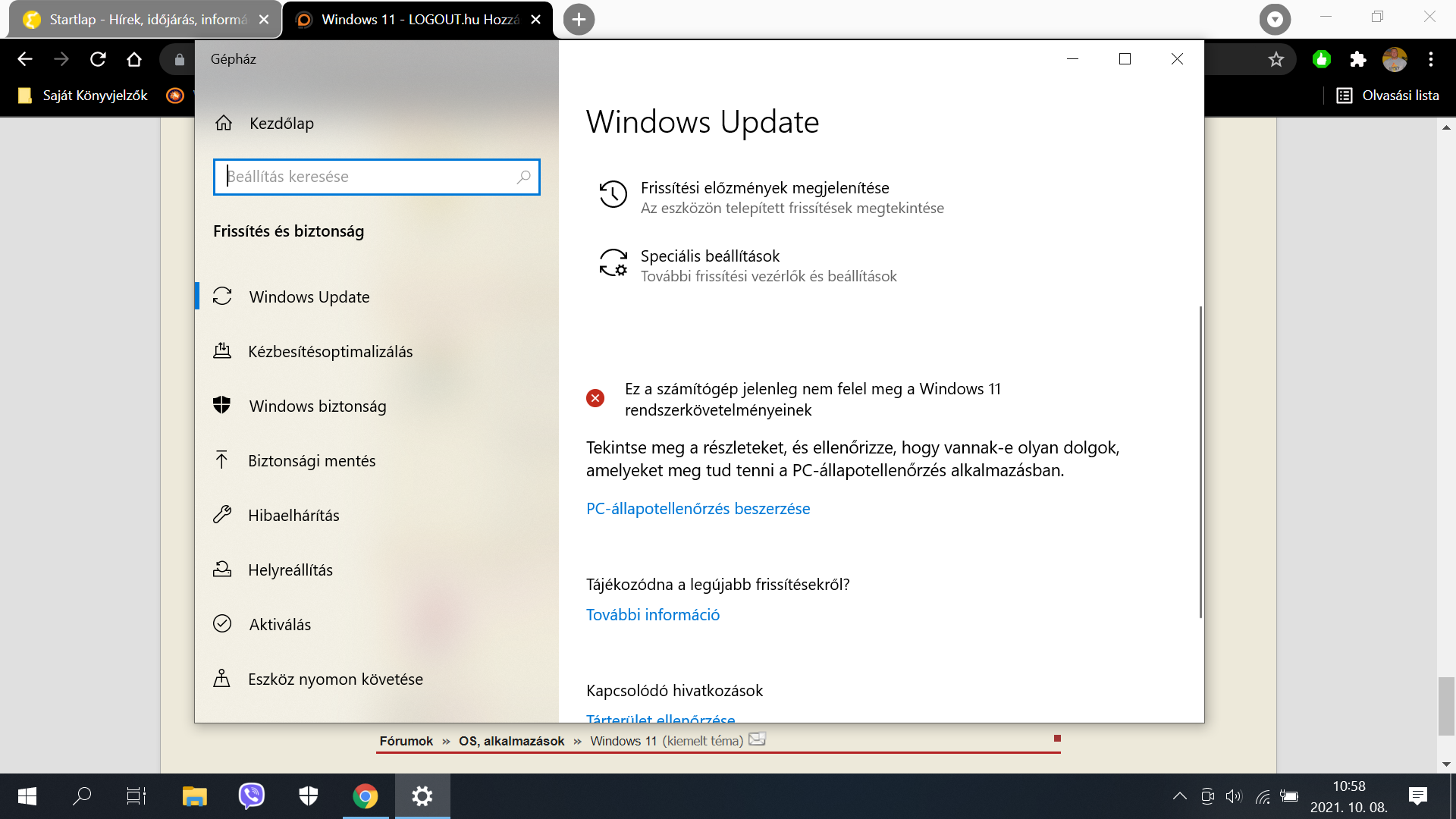The height and width of the screenshot is (819, 1456).
Task: Click Fórumok breadcrumb link in page
Action: click(406, 741)
